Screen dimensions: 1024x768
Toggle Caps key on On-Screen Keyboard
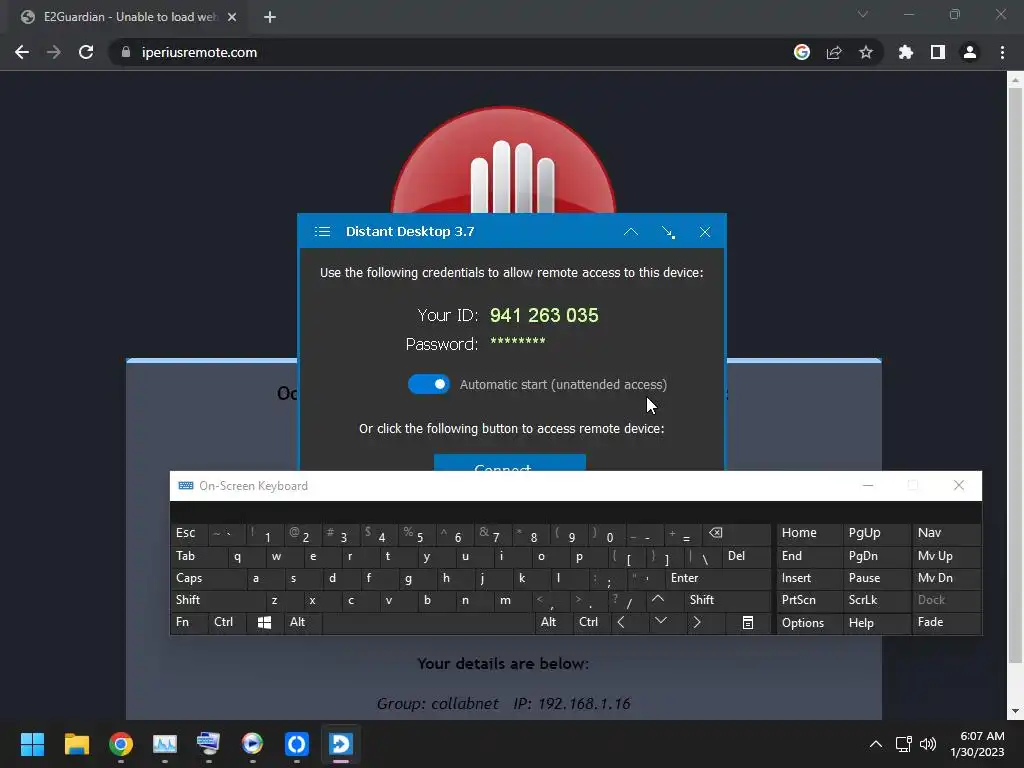coord(209,579)
